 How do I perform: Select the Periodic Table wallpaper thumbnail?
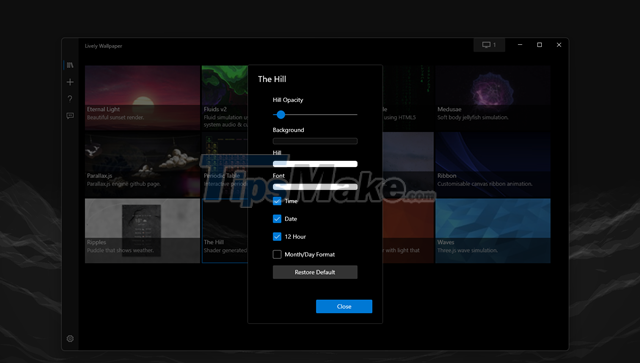pyautogui.click(x=225, y=164)
